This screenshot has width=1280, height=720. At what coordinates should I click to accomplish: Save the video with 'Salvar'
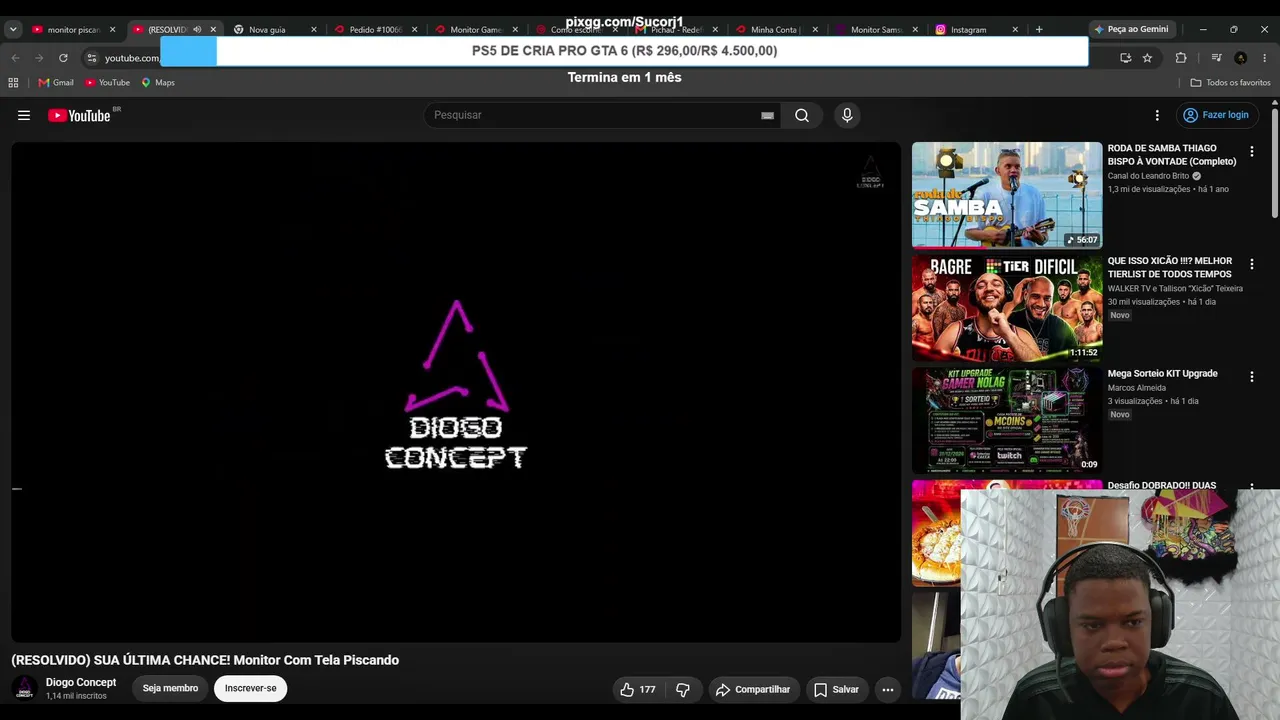tap(836, 689)
